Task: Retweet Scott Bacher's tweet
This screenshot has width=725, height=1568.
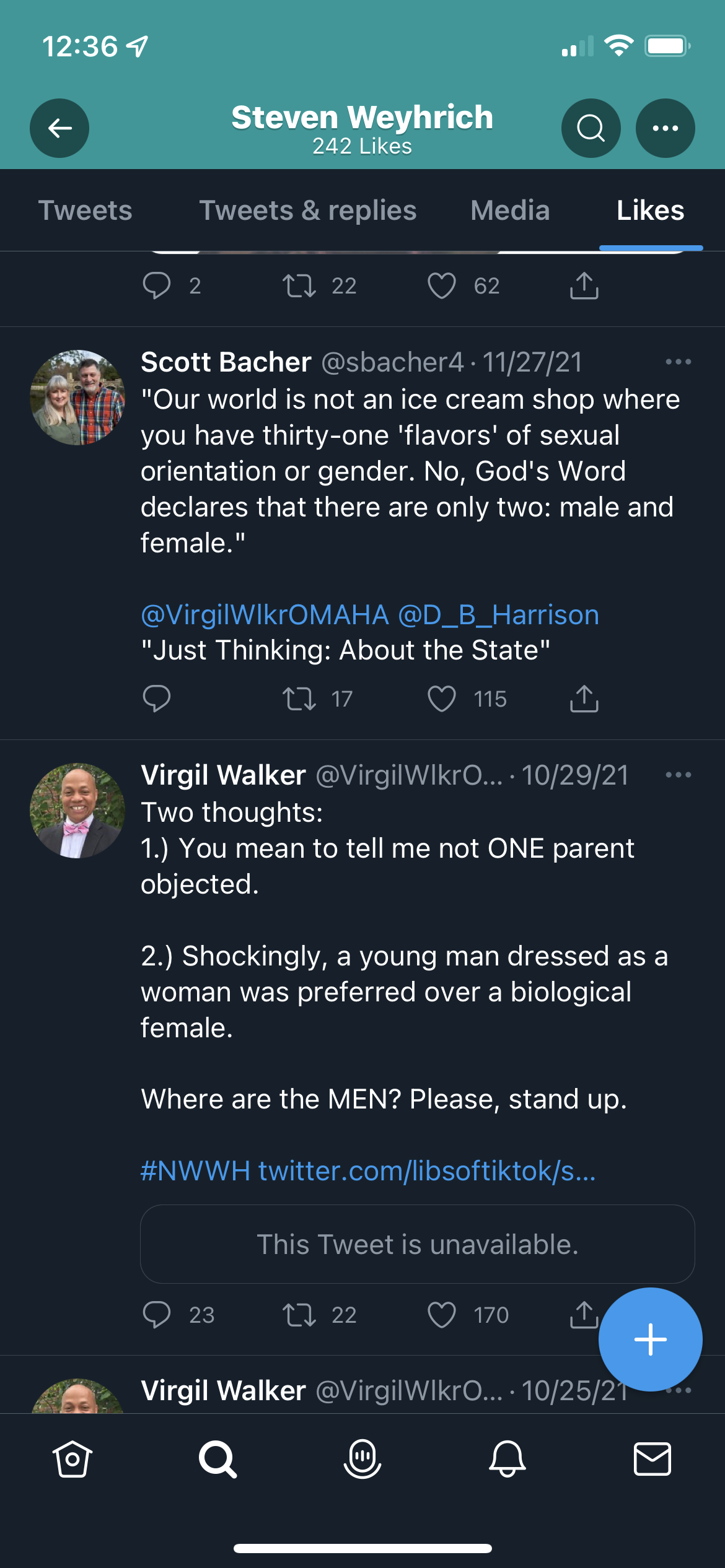Action: 299,699
